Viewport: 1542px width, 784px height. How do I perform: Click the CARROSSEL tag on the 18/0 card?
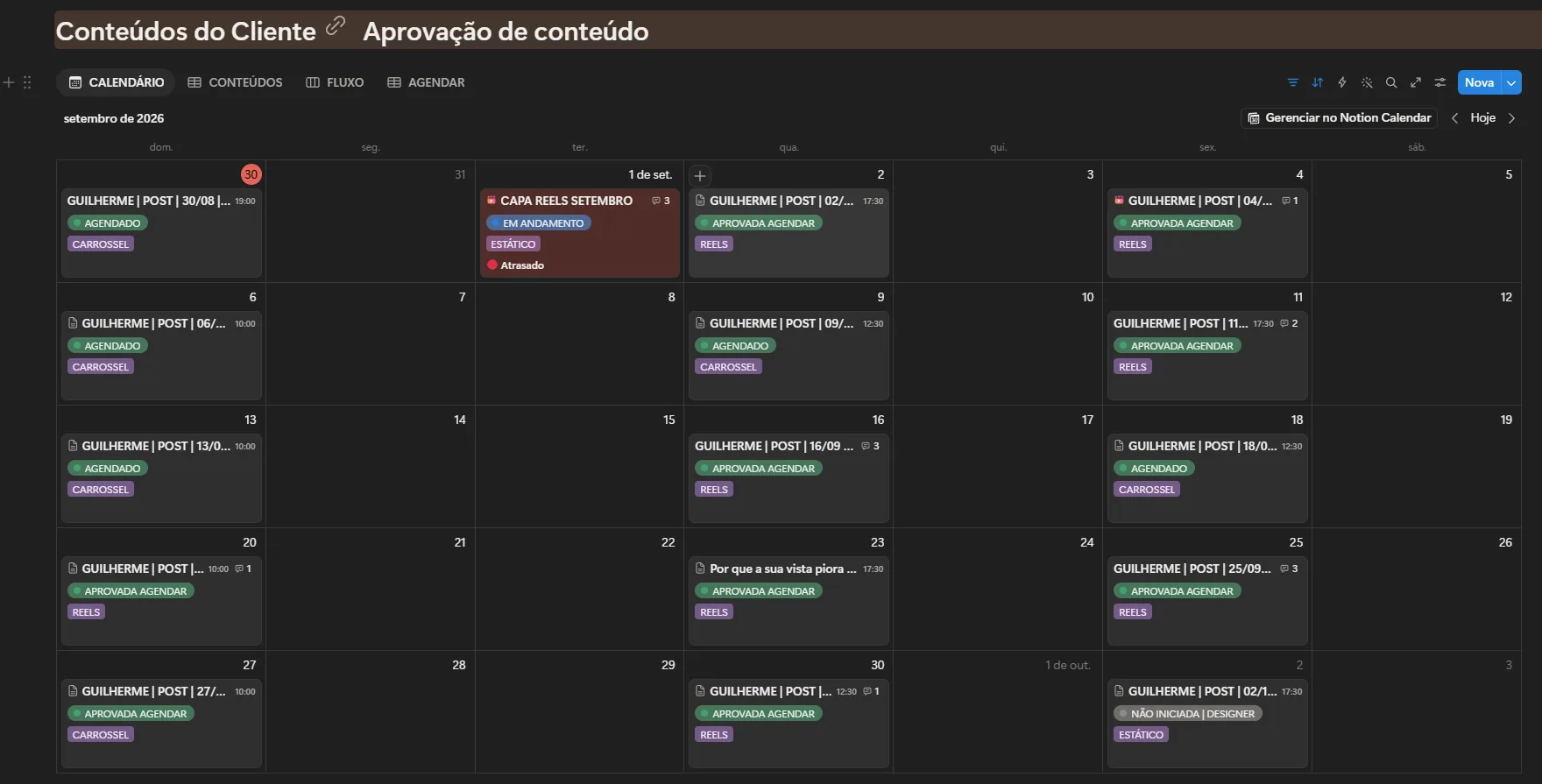coord(1147,490)
